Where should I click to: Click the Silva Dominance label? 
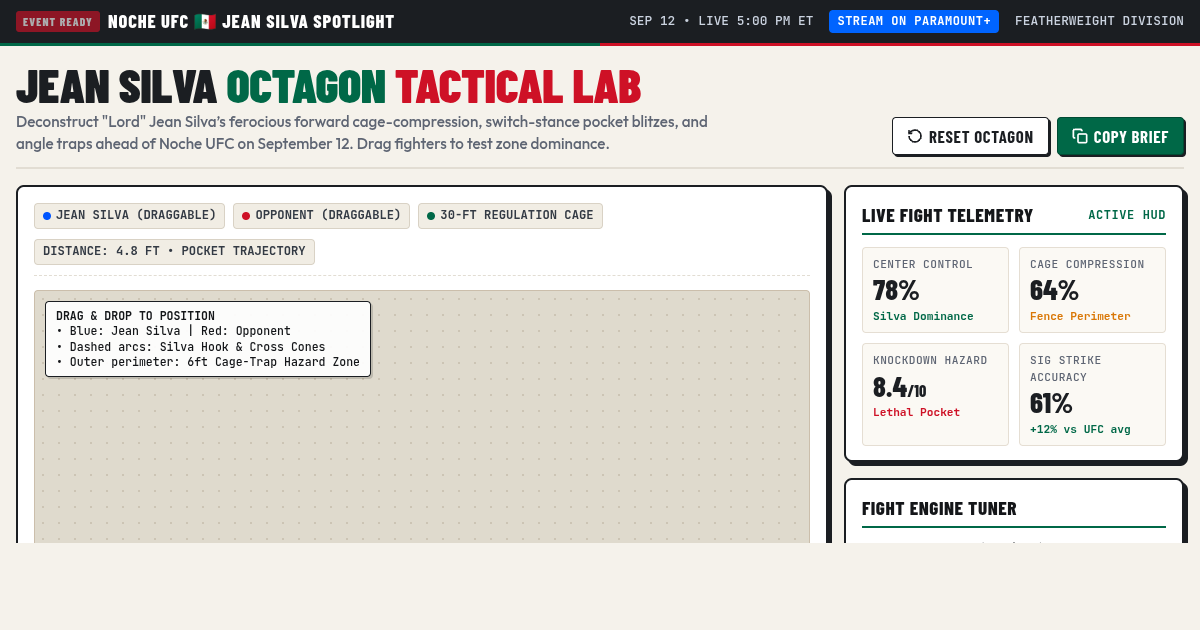point(923,316)
